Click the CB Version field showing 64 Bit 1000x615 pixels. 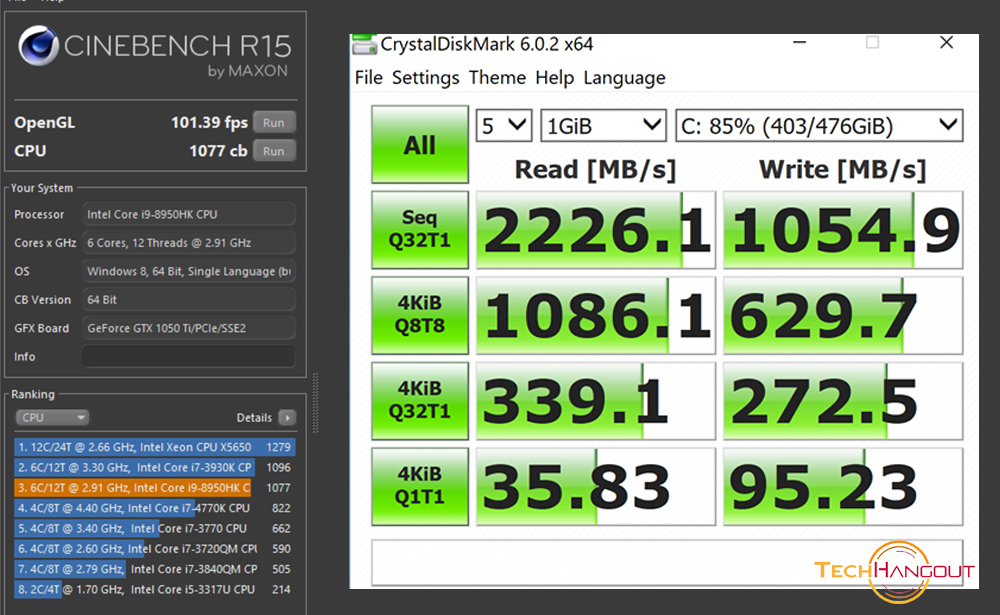click(x=189, y=300)
